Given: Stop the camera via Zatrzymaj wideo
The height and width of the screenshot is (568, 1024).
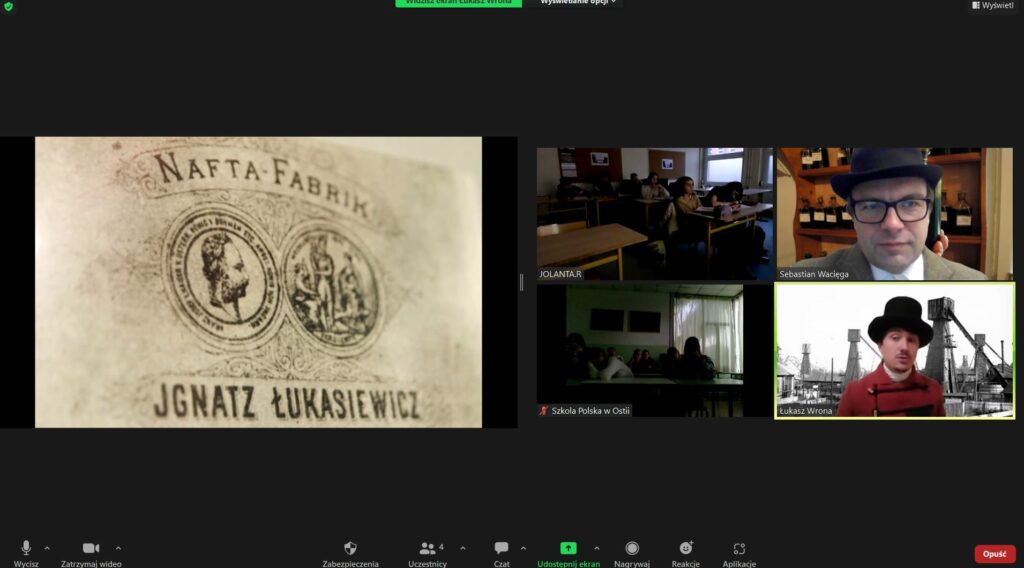Looking at the screenshot, I should tap(91, 548).
